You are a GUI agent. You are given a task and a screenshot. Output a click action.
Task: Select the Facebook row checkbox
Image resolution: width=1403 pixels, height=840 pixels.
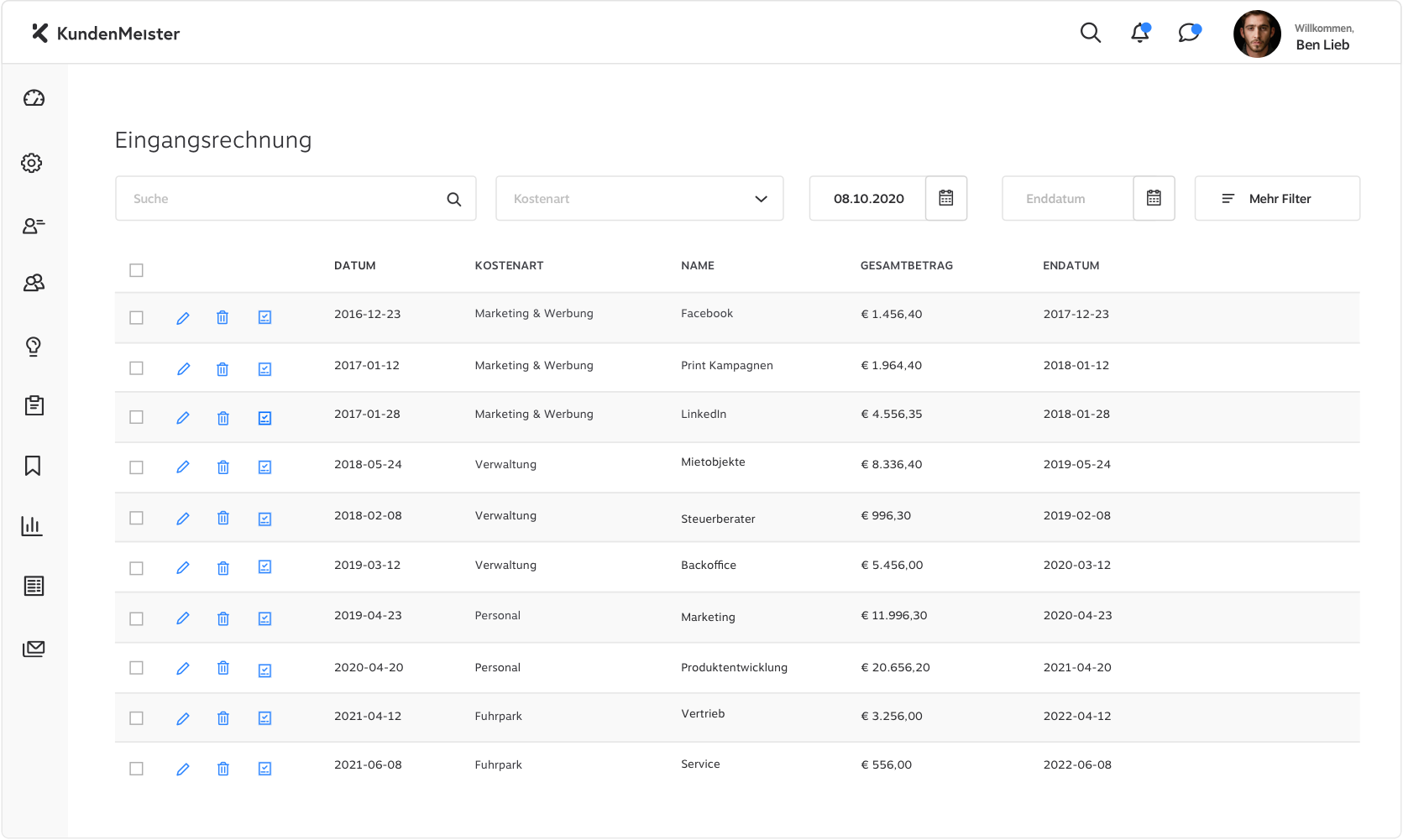tap(136, 318)
